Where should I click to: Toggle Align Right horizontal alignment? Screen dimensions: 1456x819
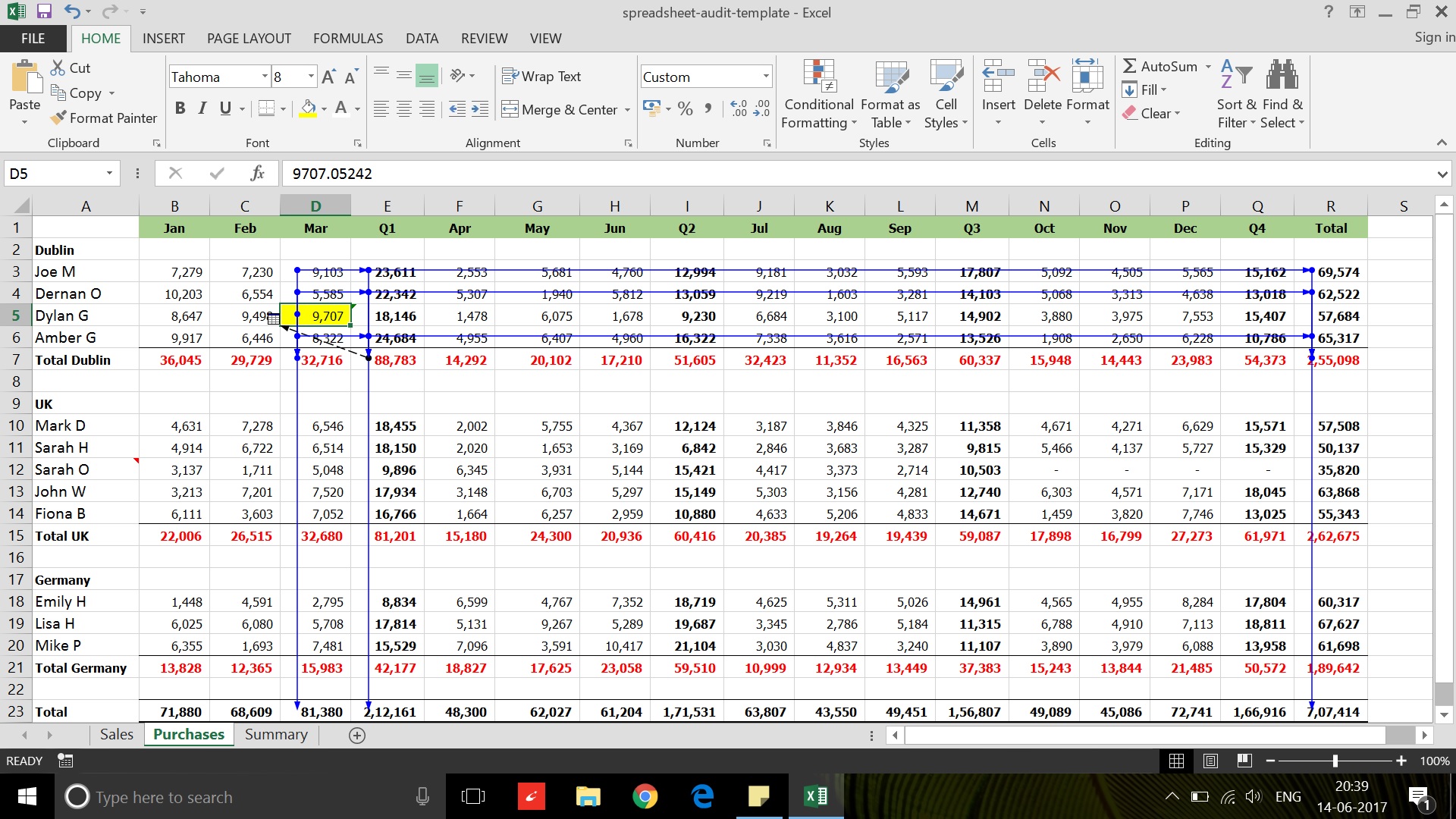point(427,109)
